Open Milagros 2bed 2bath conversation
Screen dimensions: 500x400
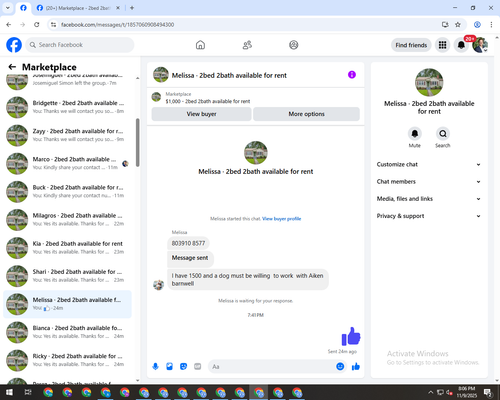(67, 219)
